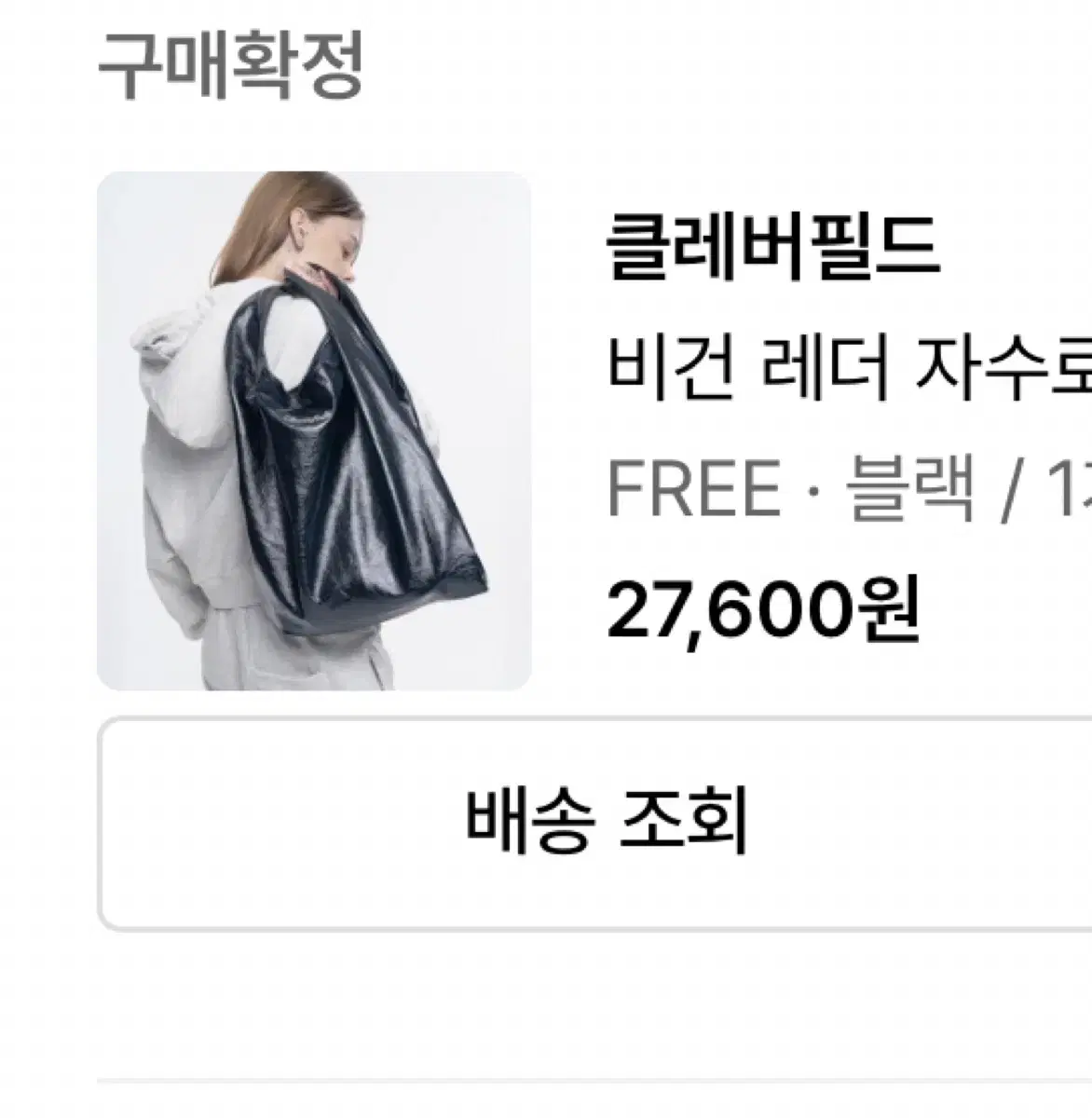
Task: Click the 27,600원 price text
Action: point(763,607)
